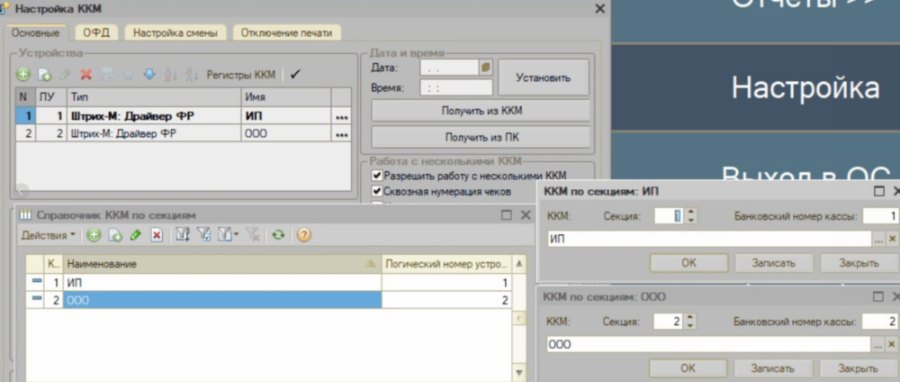Click Банковский номер кассы field in ООО window
This screenshot has height=382, width=900.
[880, 321]
